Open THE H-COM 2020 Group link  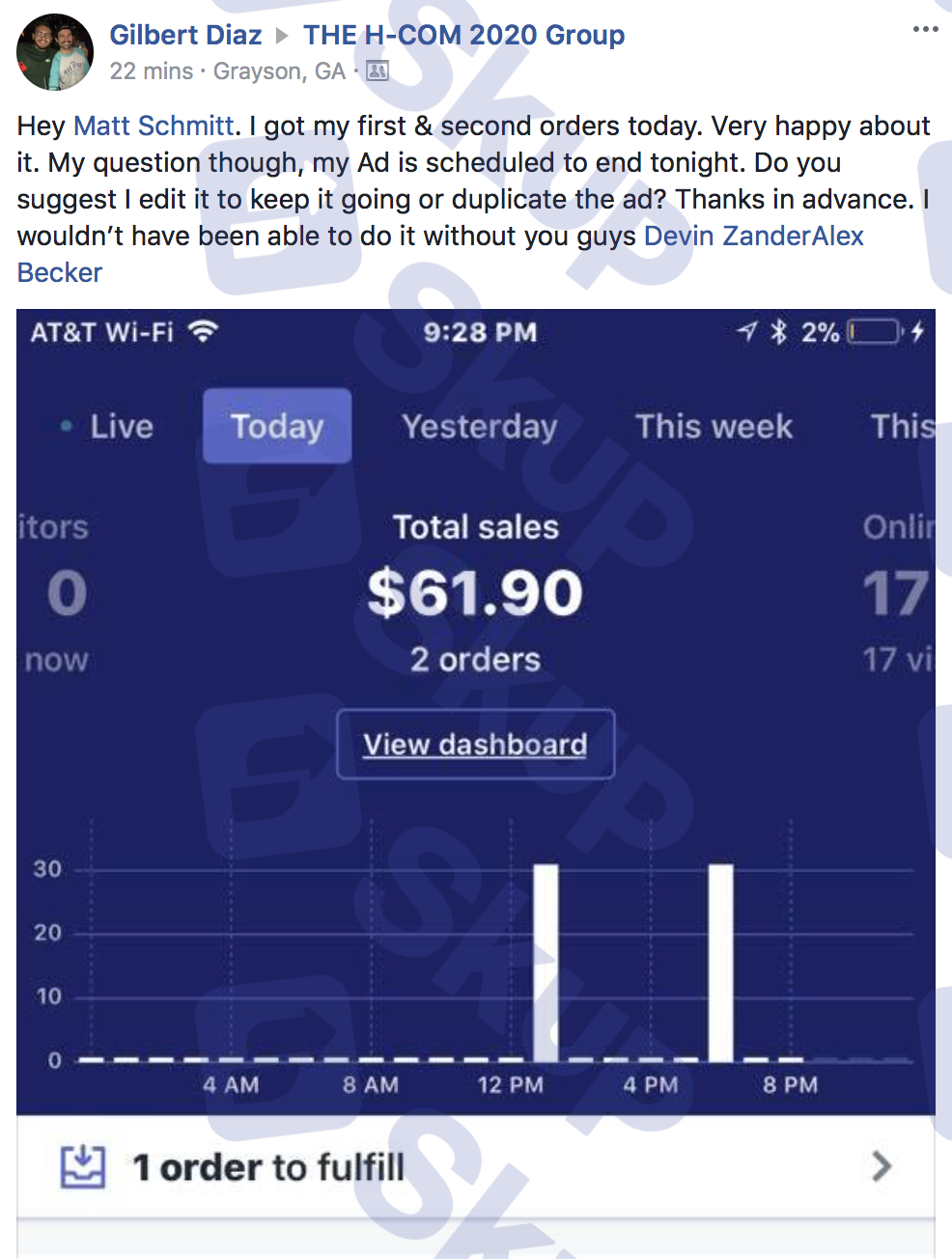(x=463, y=35)
